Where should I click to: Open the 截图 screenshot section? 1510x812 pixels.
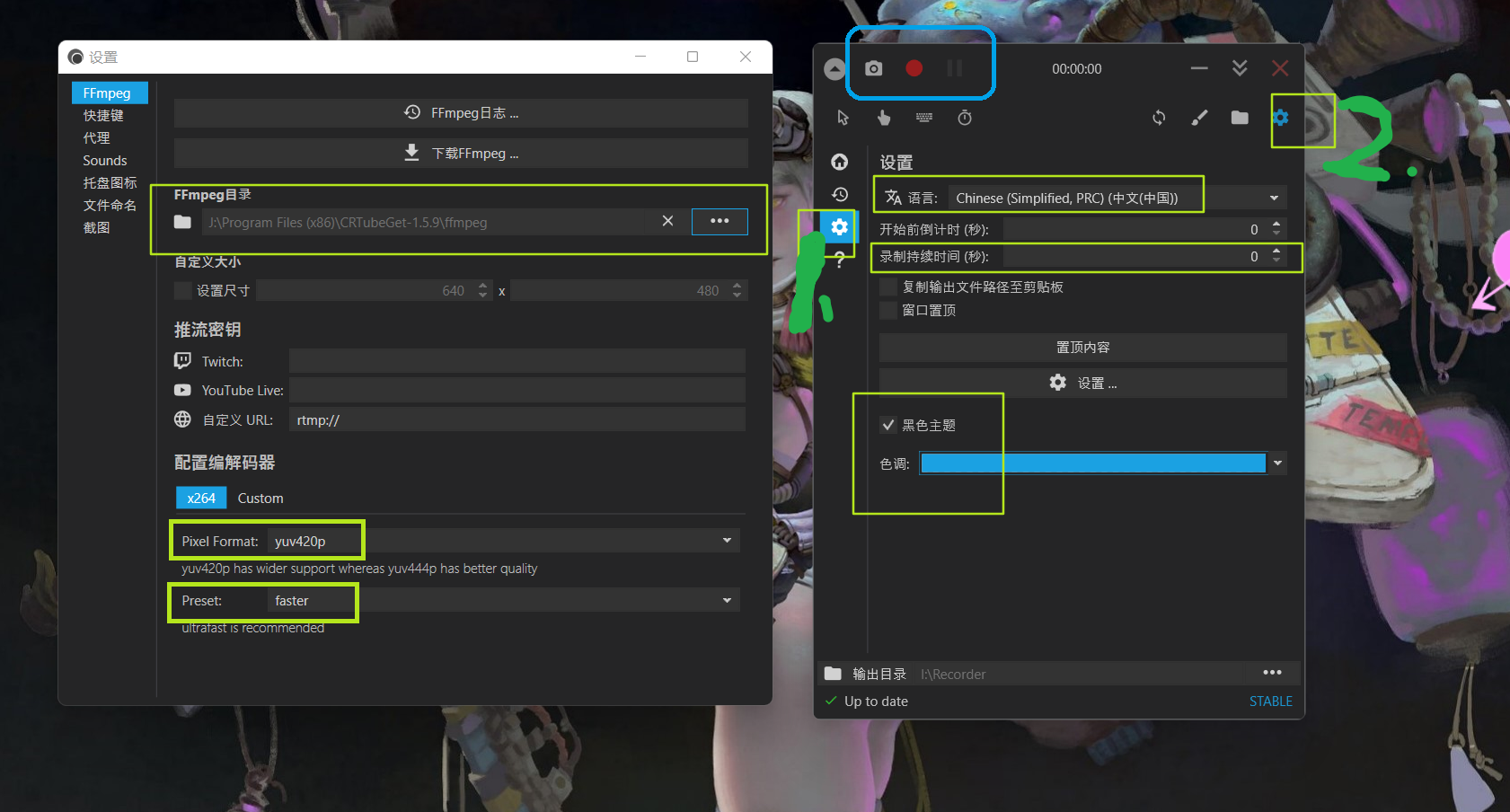(x=96, y=227)
